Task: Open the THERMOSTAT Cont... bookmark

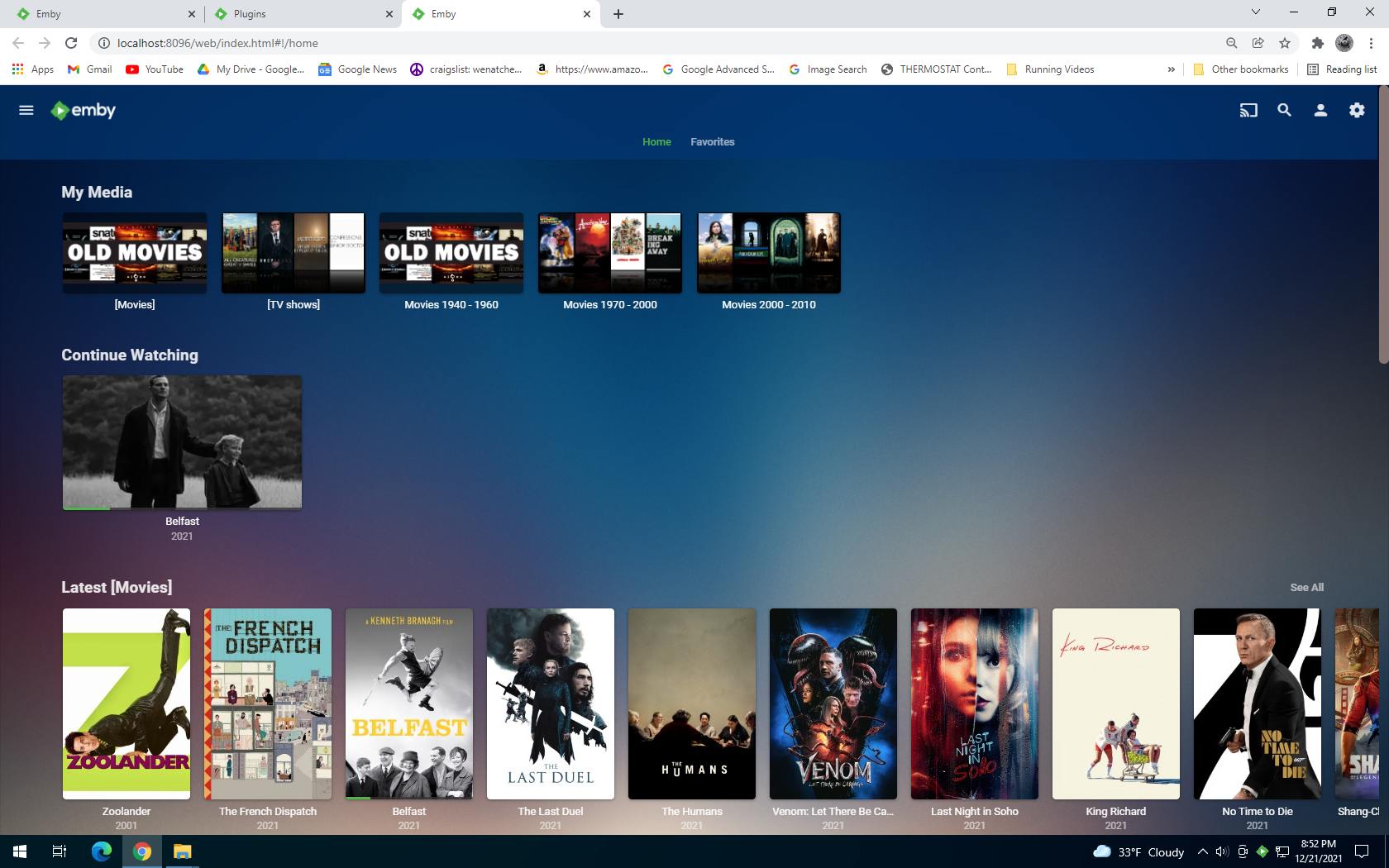Action: click(936, 69)
